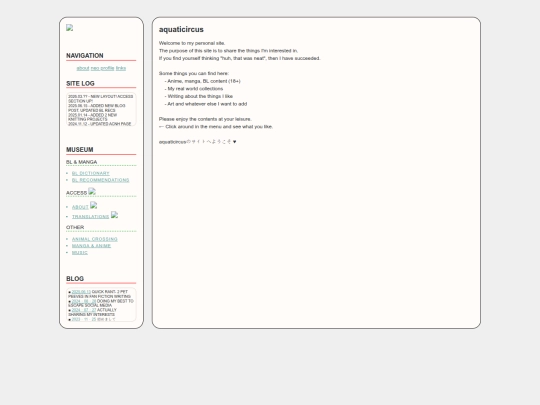Open the 'links' navigation link

point(121,68)
